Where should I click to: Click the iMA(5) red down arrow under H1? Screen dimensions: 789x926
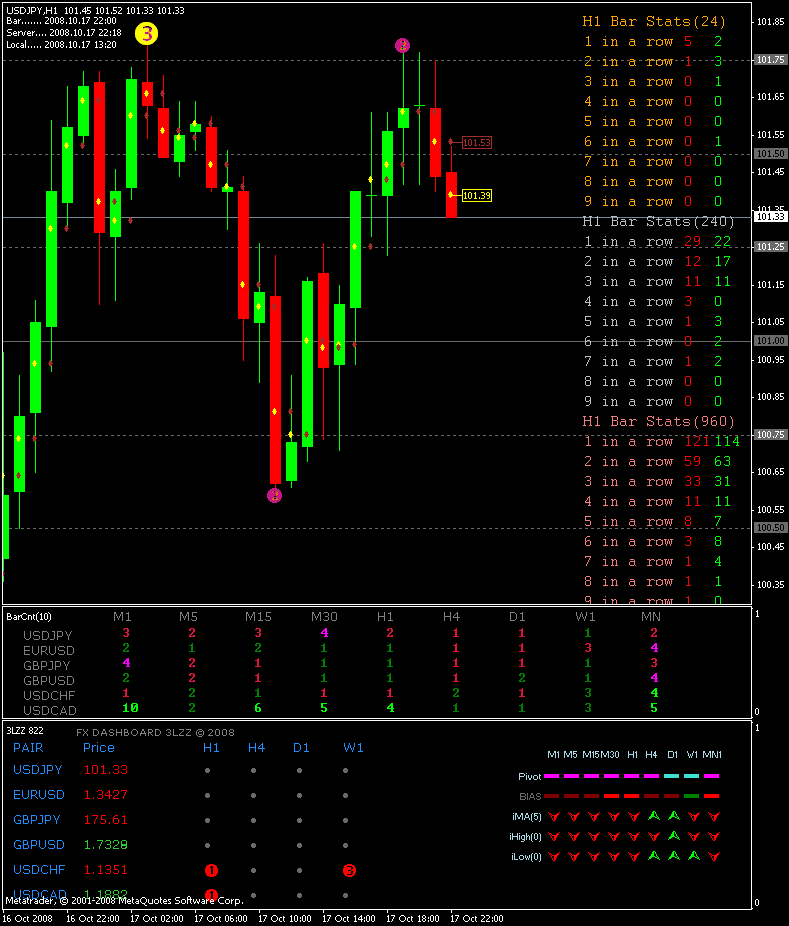(633, 816)
